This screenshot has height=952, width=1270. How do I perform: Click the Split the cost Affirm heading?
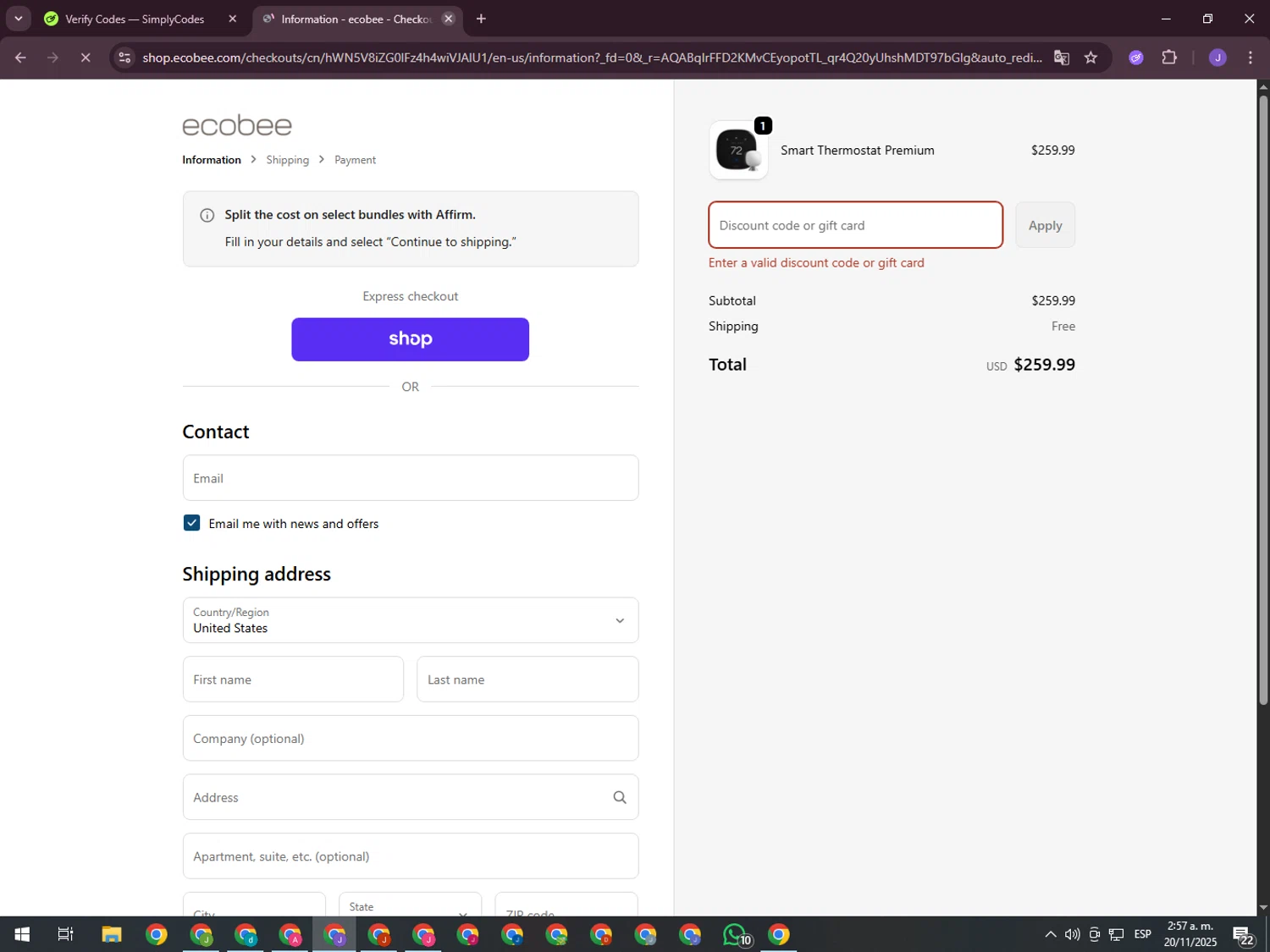point(350,215)
